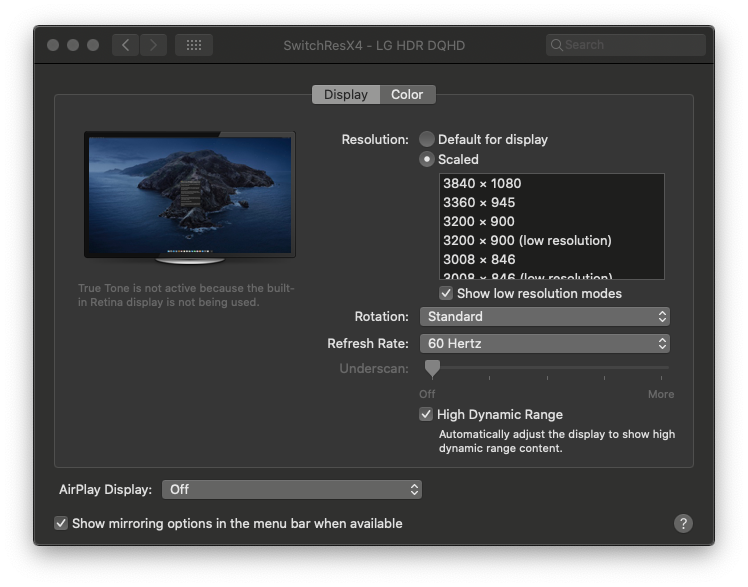Show all preferences via grid icon
The height and width of the screenshot is (587, 748).
click(194, 45)
